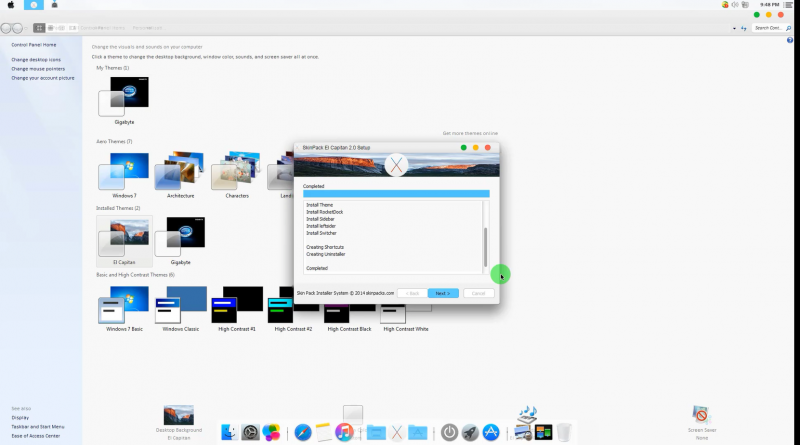Click the refresh arrows beside address bar
Screen dimensions: 800x445
click(743, 28)
